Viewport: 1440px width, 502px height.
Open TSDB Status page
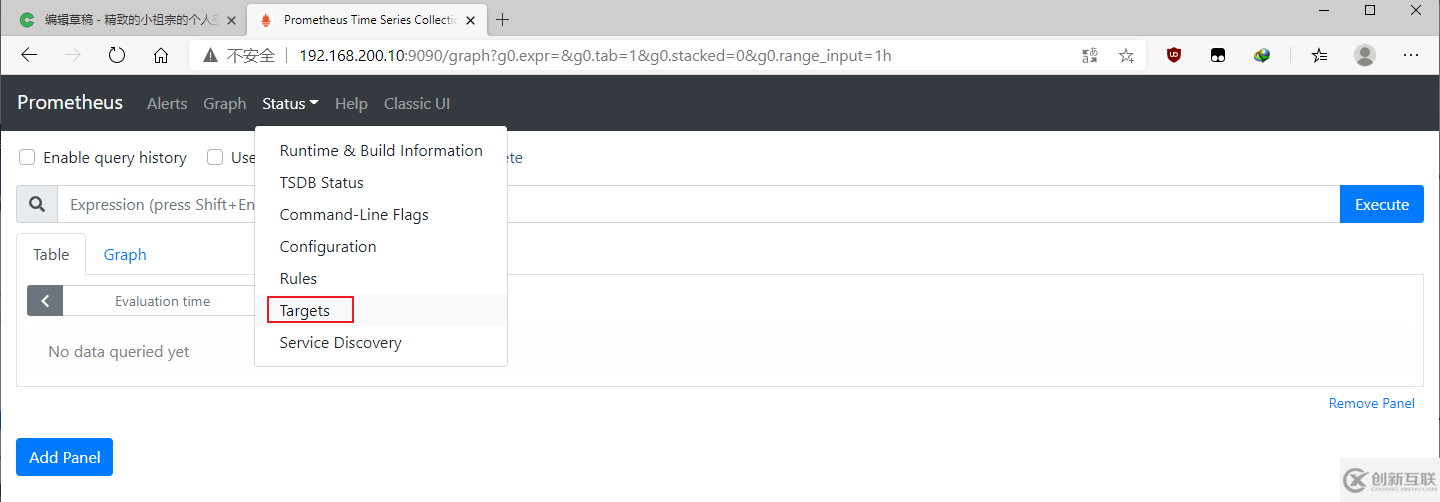click(381, 183)
